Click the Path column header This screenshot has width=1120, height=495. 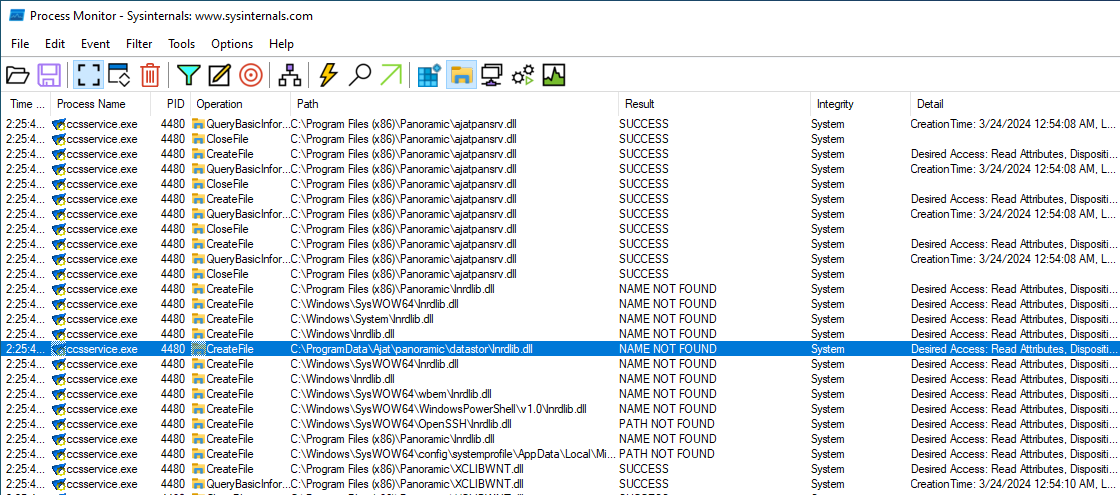tap(454, 104)
